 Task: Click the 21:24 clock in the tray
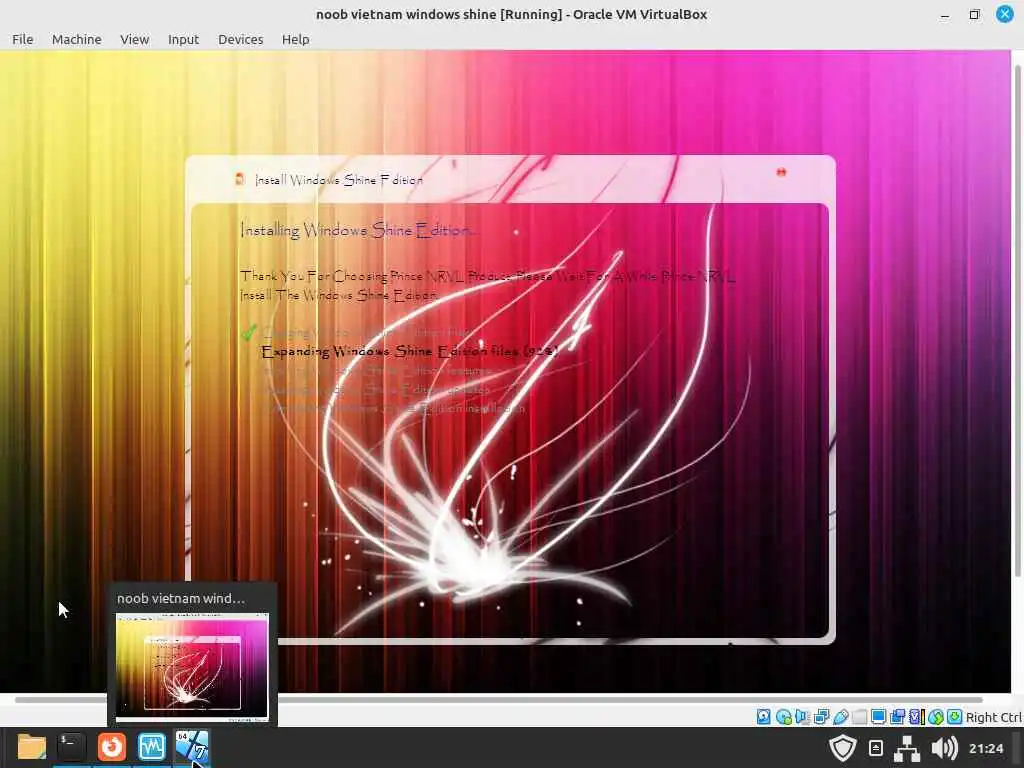coord(985,748)
